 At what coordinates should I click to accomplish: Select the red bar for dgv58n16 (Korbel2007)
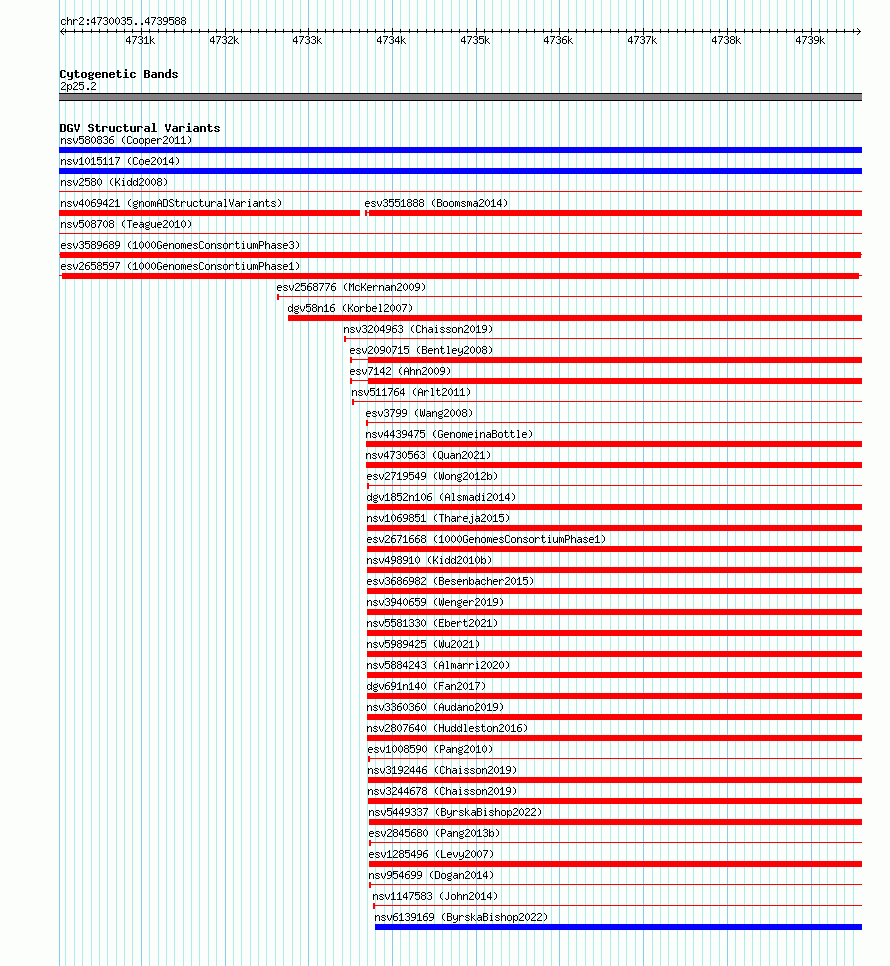coord(575,318)
